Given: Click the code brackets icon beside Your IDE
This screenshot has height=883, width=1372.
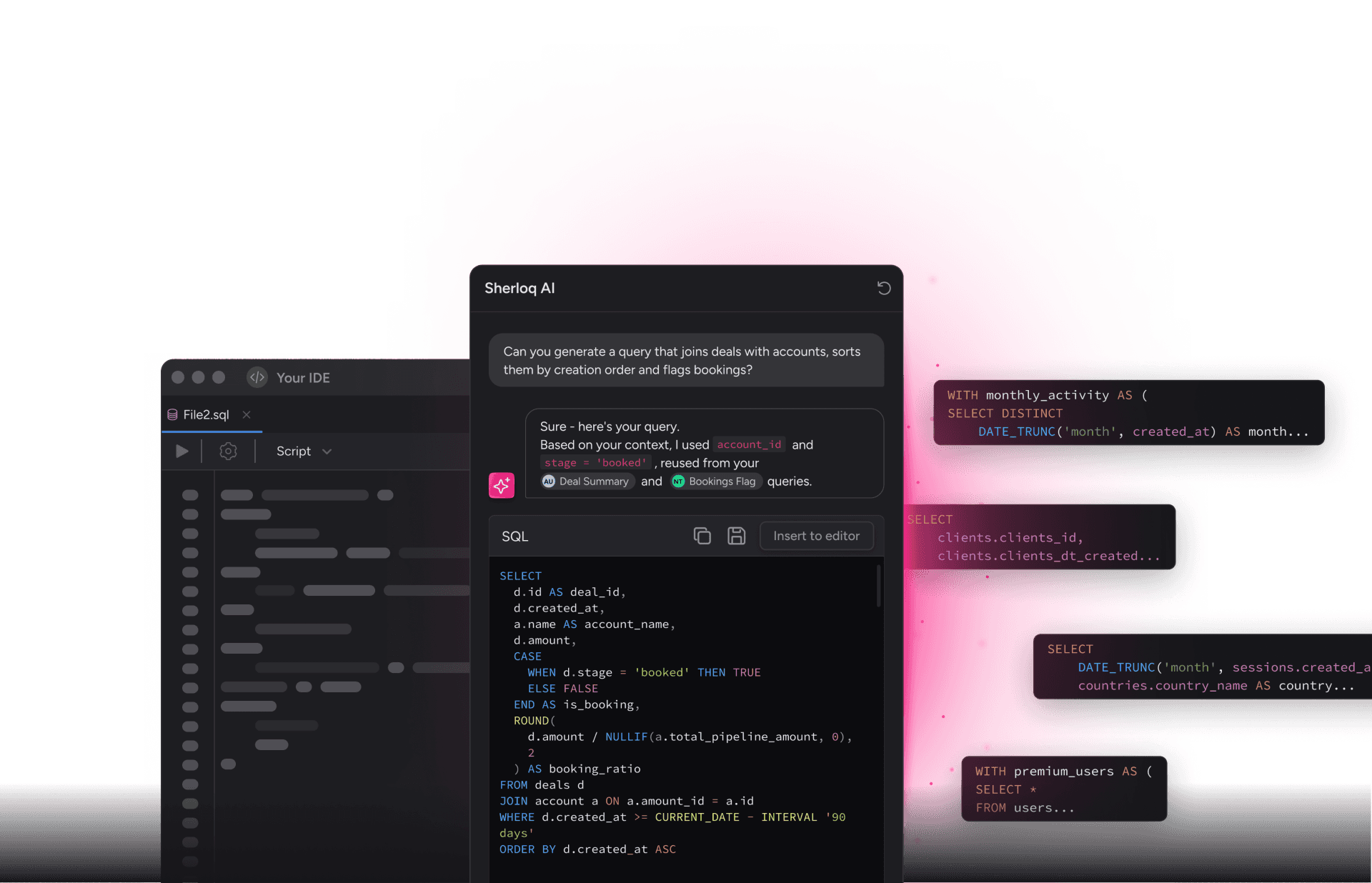Looking at the screenshot, I should [x=257, y=377].
